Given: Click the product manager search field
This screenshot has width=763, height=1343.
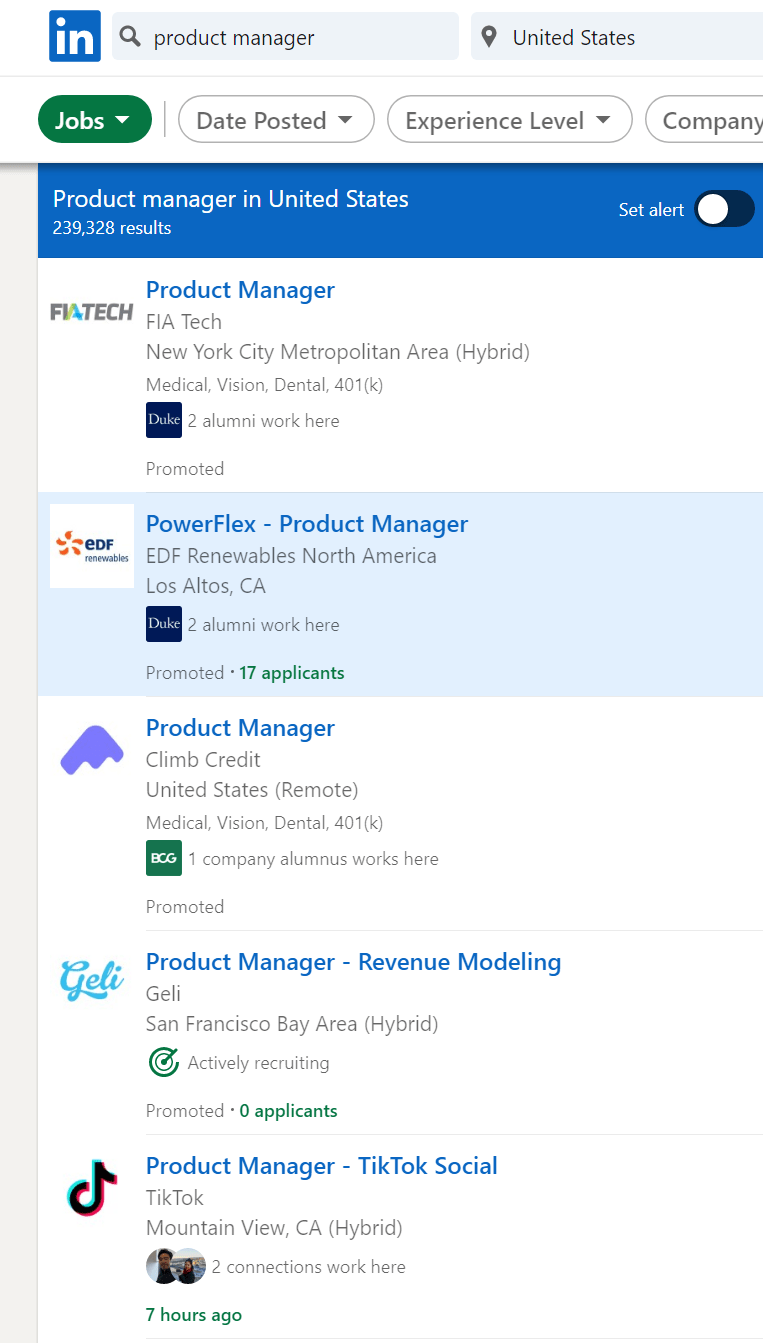Looking at the screenshot, I should point(285,37).
